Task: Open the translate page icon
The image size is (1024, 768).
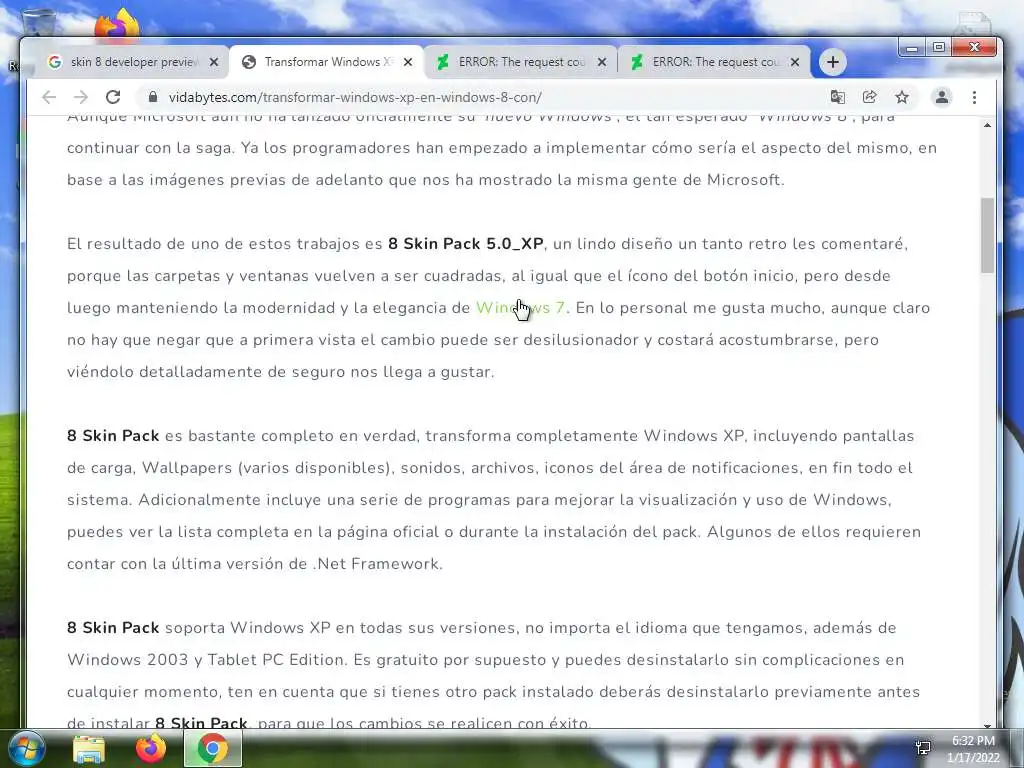Action: click(x=837, y=97)
